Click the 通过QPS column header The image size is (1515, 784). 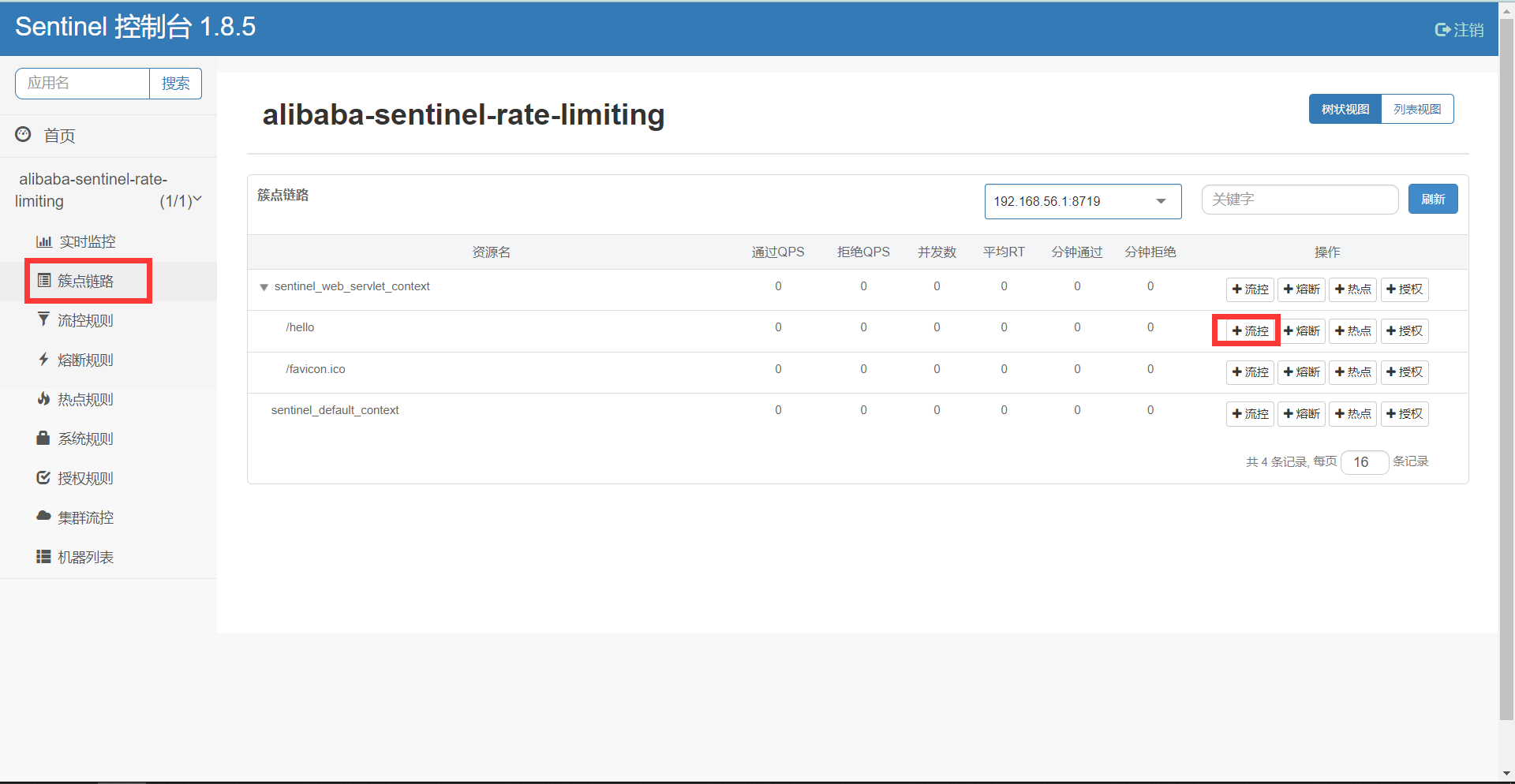(x=778, y=252)
